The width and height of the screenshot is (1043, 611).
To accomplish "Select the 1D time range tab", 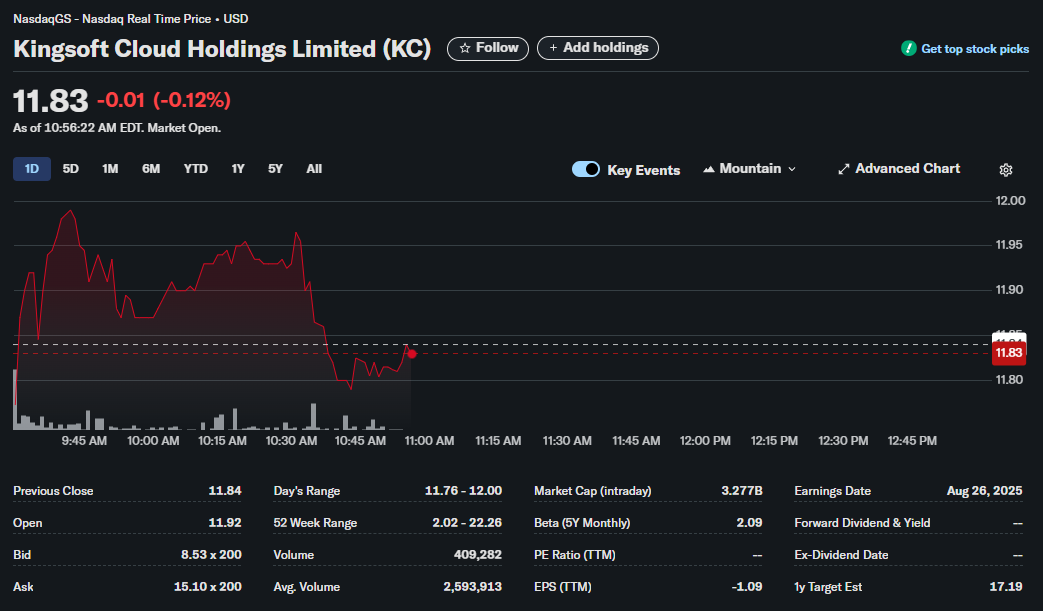I will (x=32, y=169).
